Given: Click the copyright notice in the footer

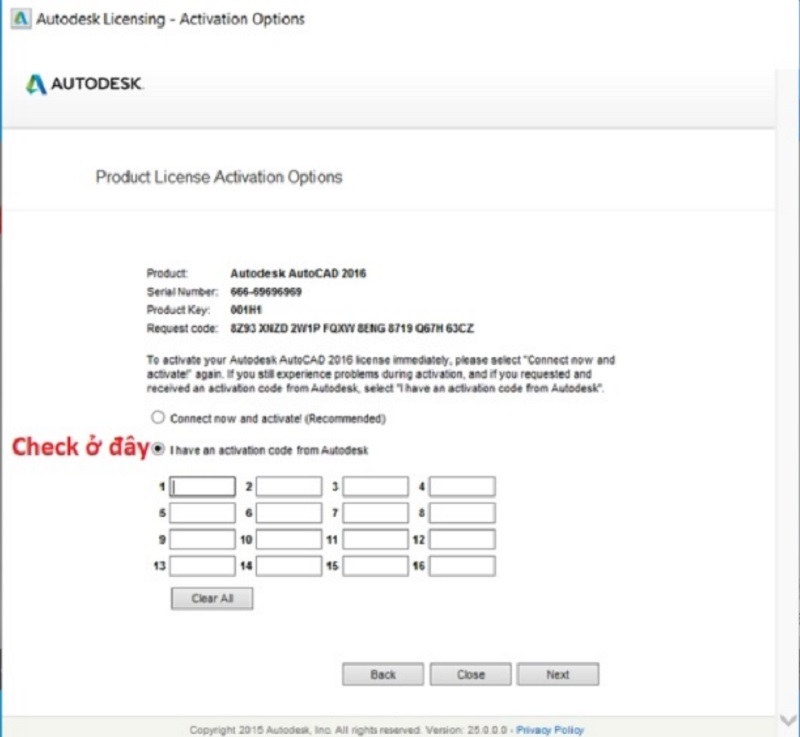Looking at the screenshot, I should (x=348, y=730).
